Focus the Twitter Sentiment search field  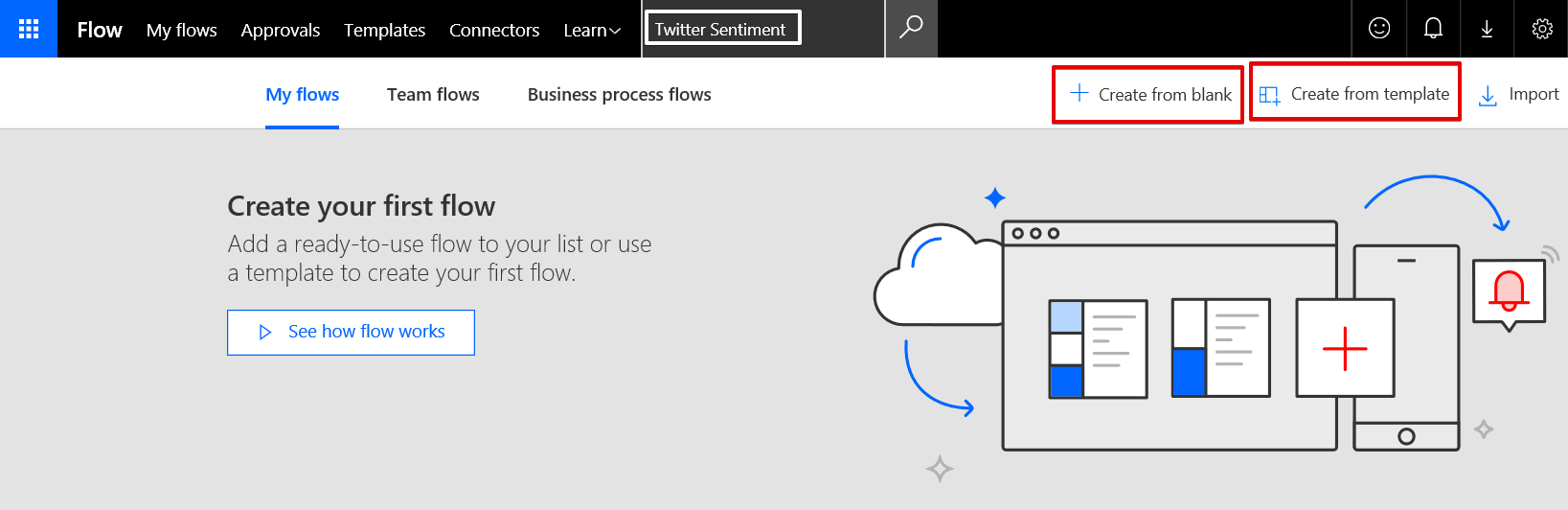click(x=723, y=29)
